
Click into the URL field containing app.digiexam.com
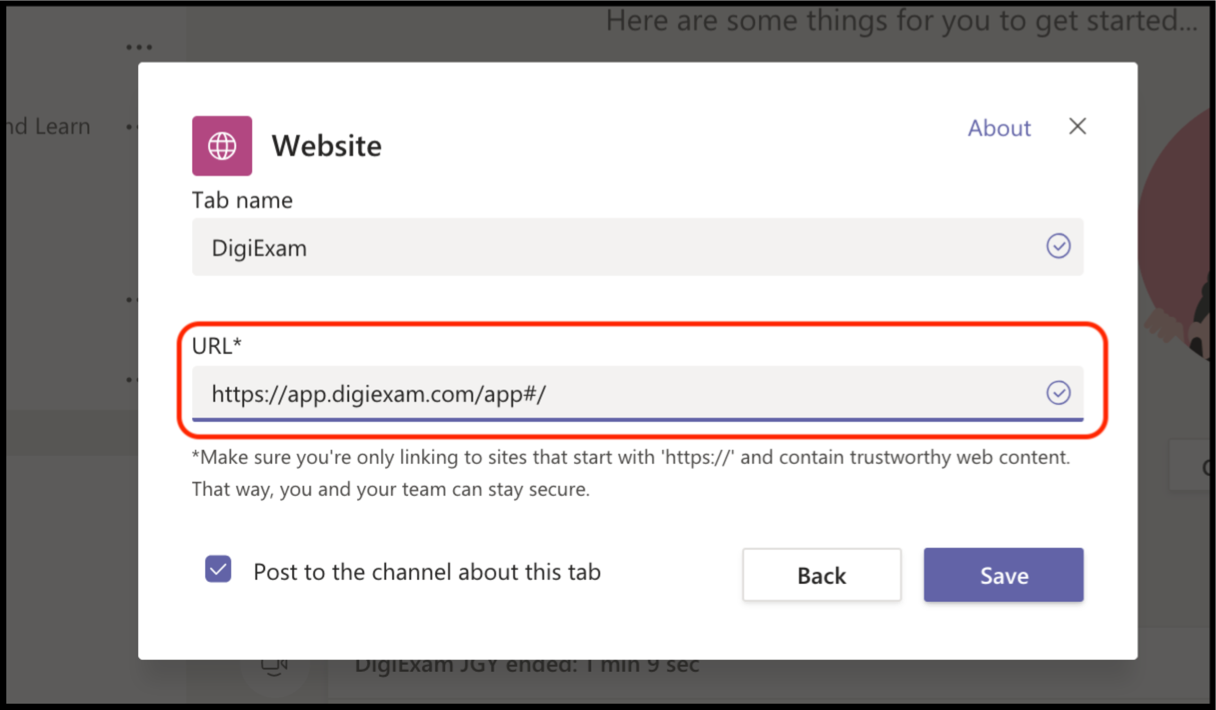tap(600, 393)
